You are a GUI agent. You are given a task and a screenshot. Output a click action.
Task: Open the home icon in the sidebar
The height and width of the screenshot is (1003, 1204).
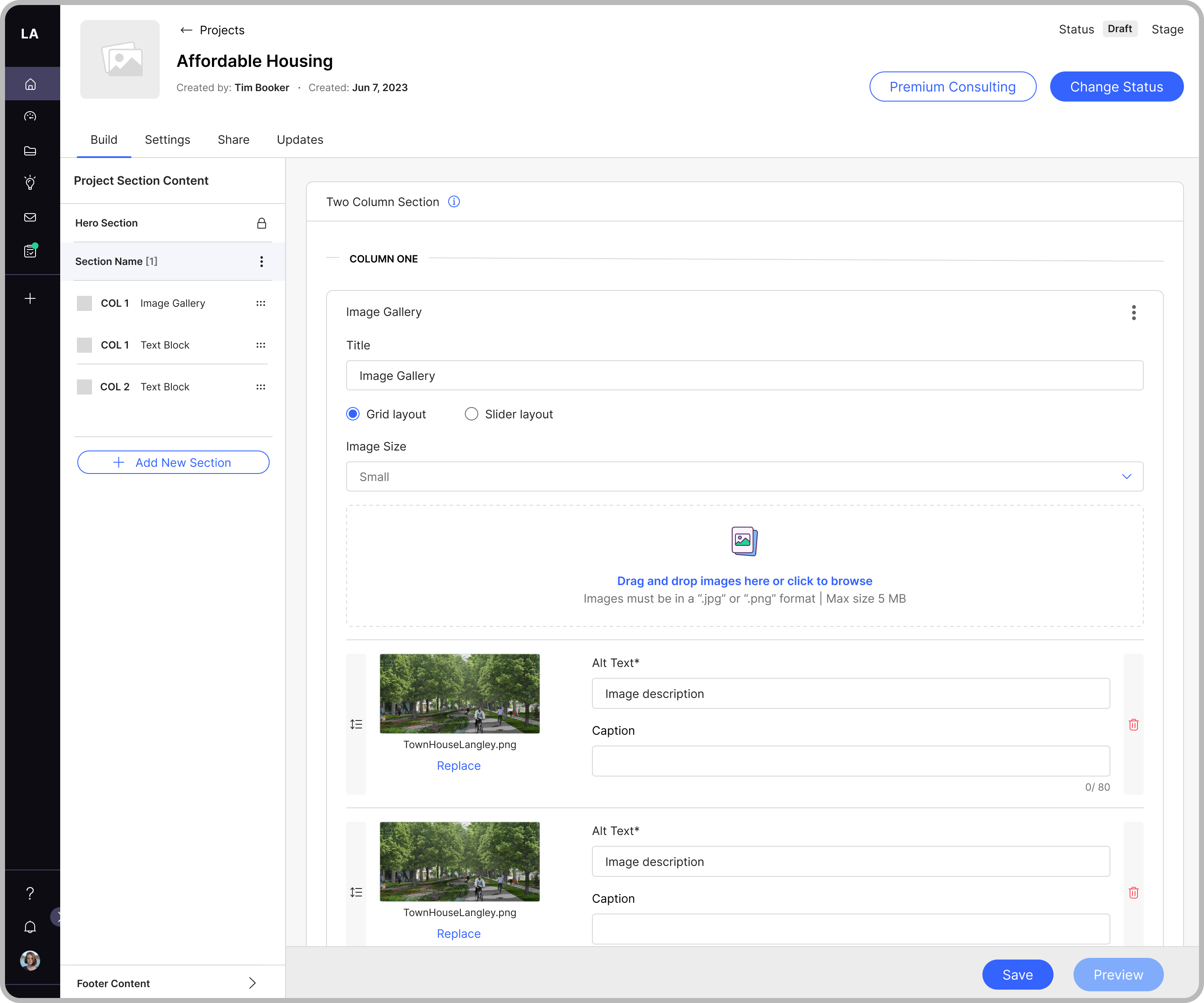pos(31,84)
